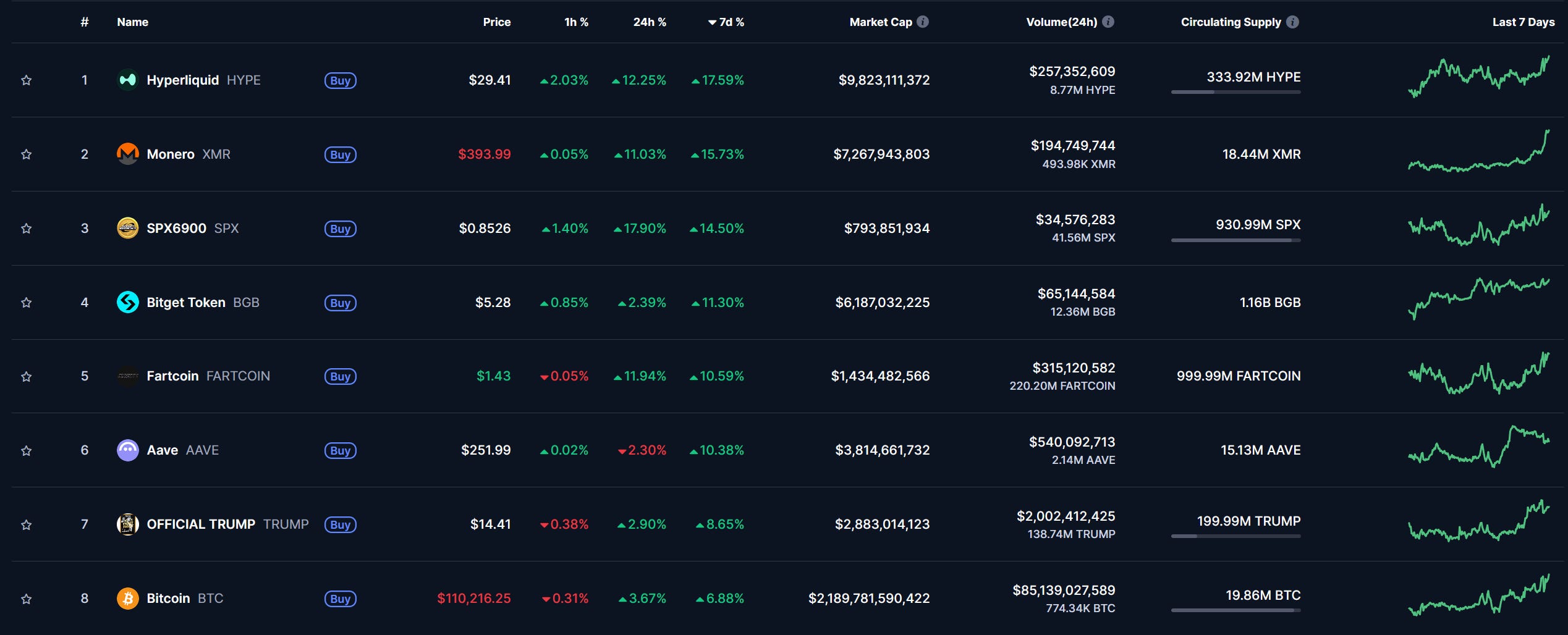This screenshot has width=1568, height=635.
Task: Open the OFFICIAL TRUMP coin page
Action: pyautogui.click(x=227, y=524)
